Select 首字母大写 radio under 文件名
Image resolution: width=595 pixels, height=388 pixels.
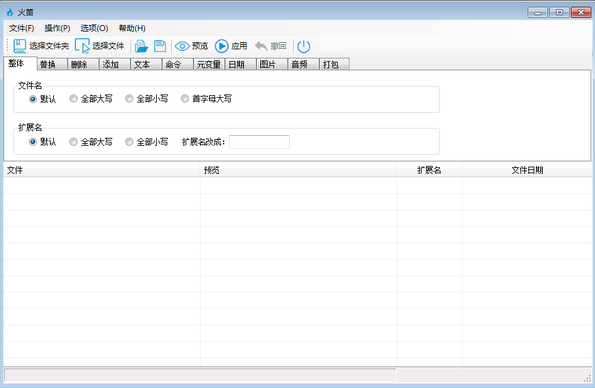185,99
